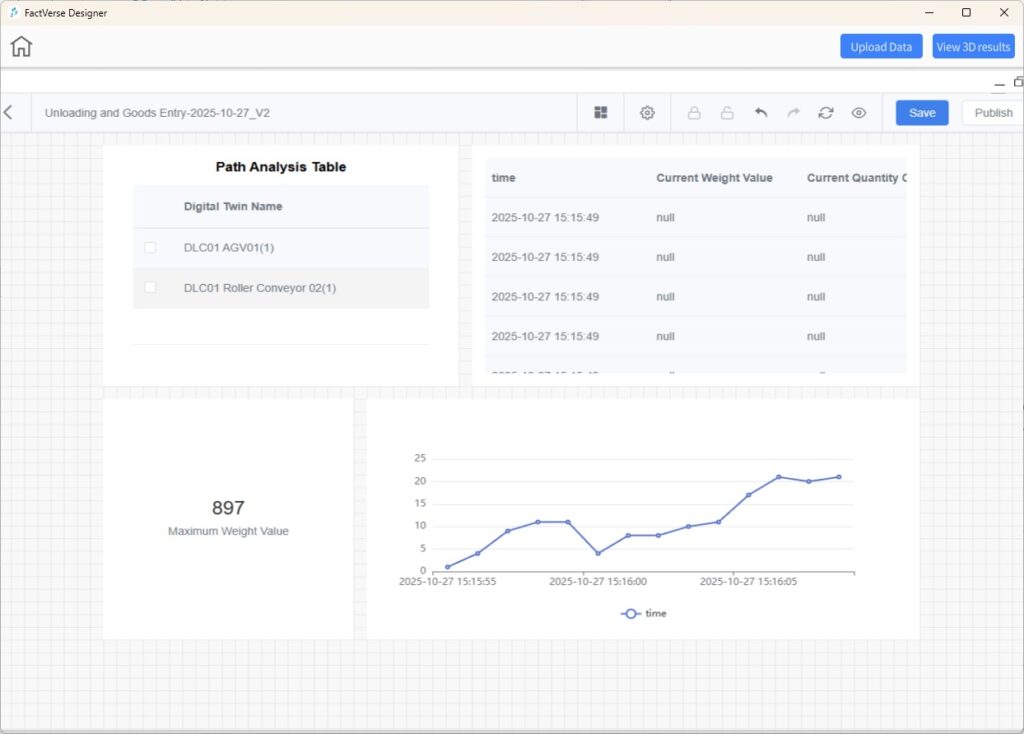Click the Home icon

click(20, 46)
